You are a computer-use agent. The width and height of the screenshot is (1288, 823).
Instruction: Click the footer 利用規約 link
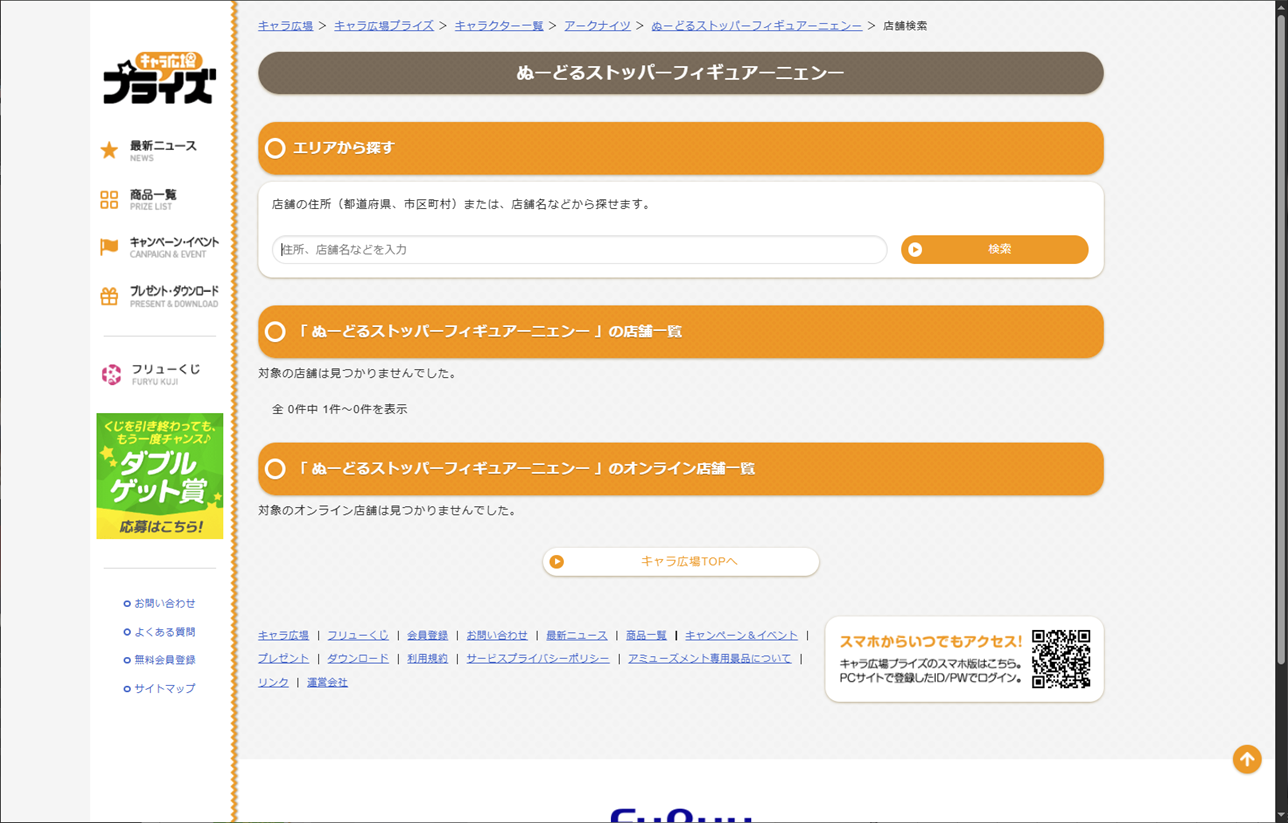(427, 659)
